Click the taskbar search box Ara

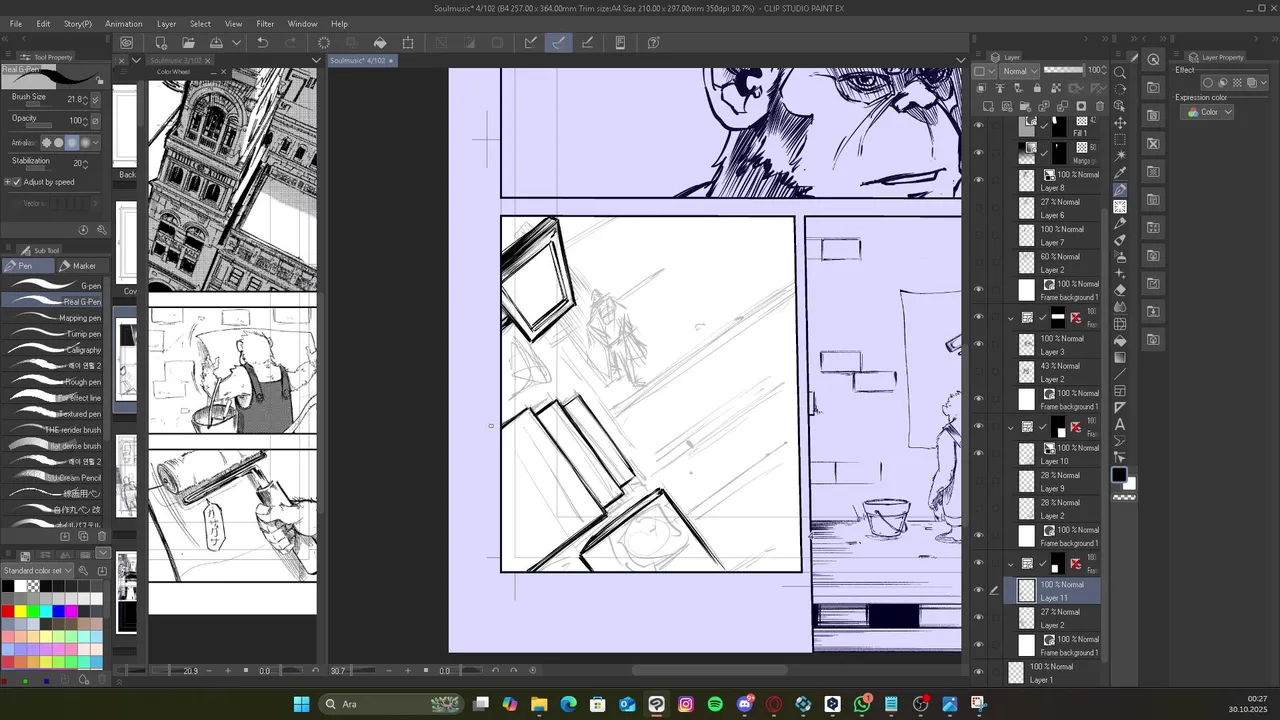[392, 704]
